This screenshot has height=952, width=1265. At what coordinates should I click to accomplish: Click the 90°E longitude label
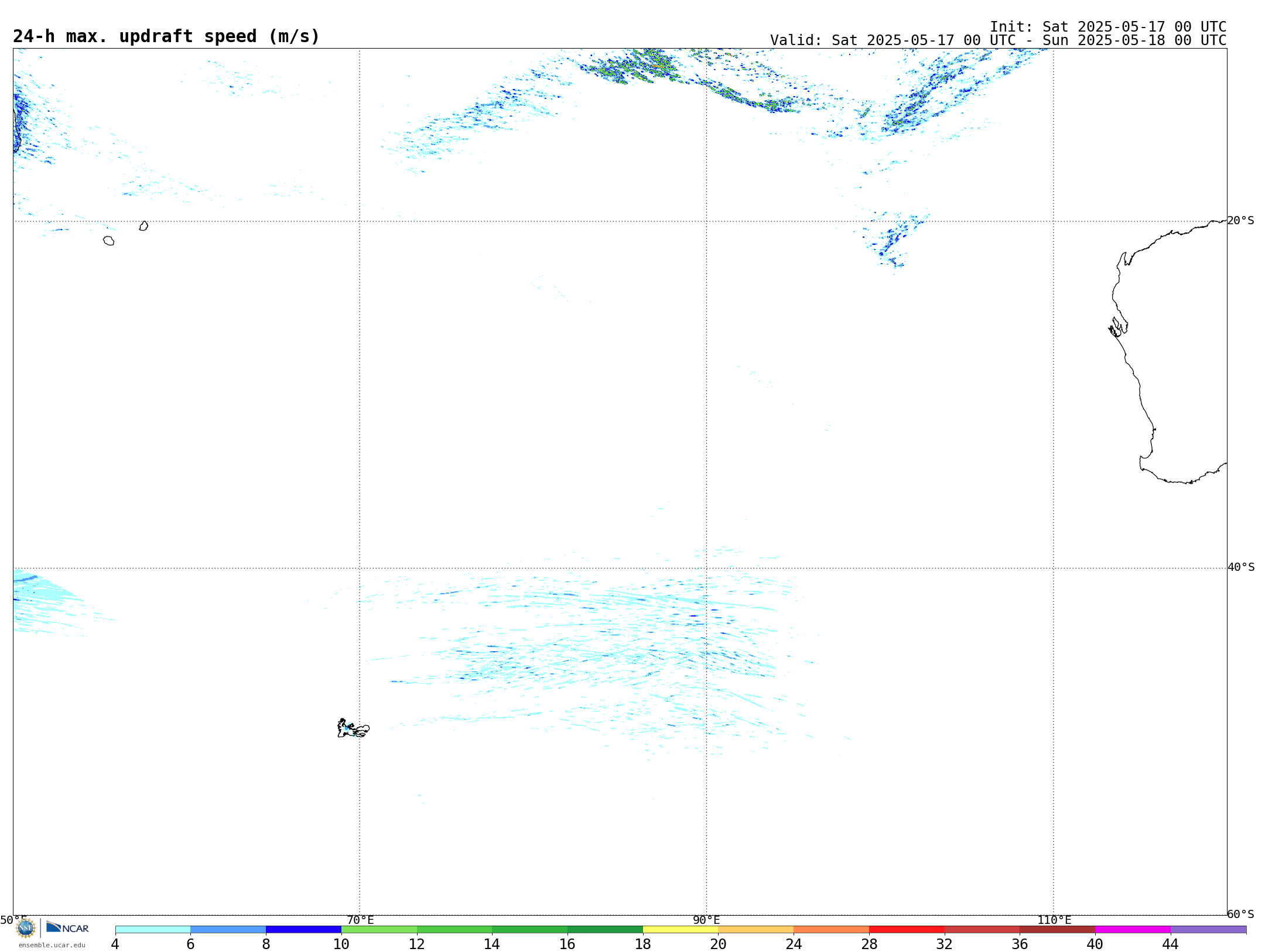point(706,920)
